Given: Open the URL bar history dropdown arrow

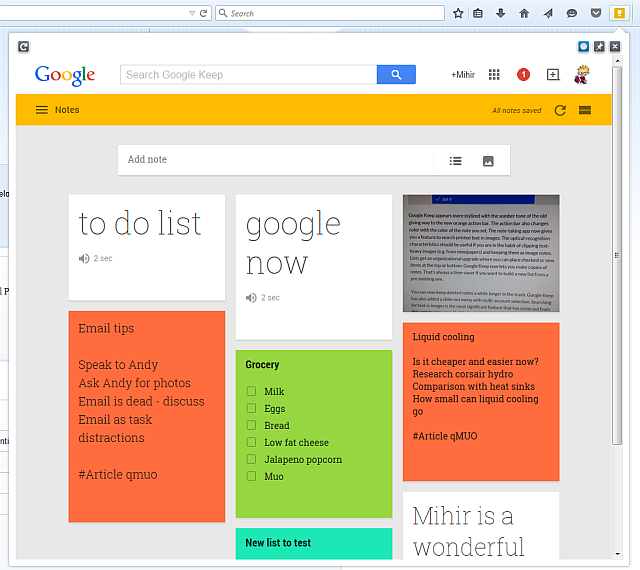Looking at the screenshot, I should click(x=192, y=13).
